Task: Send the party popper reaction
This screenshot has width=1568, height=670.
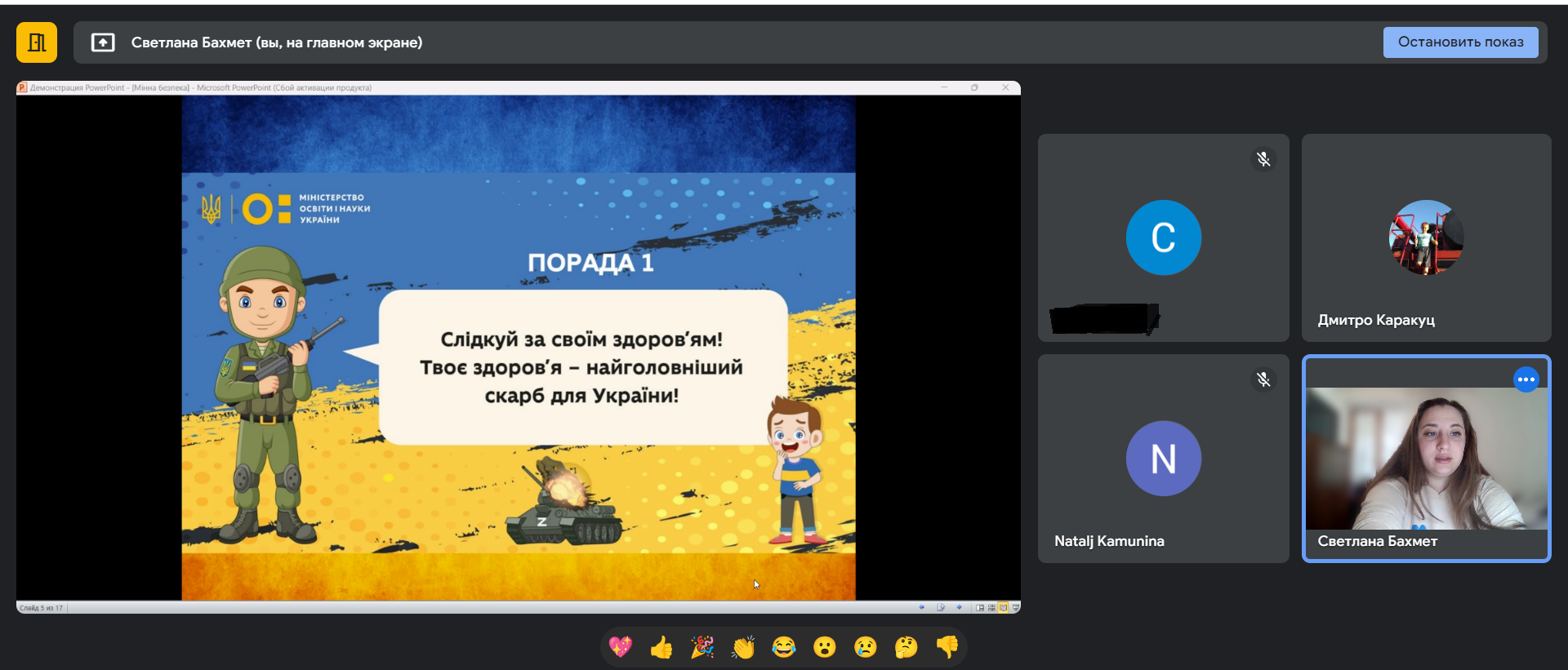Action: [x=702, y=647]
